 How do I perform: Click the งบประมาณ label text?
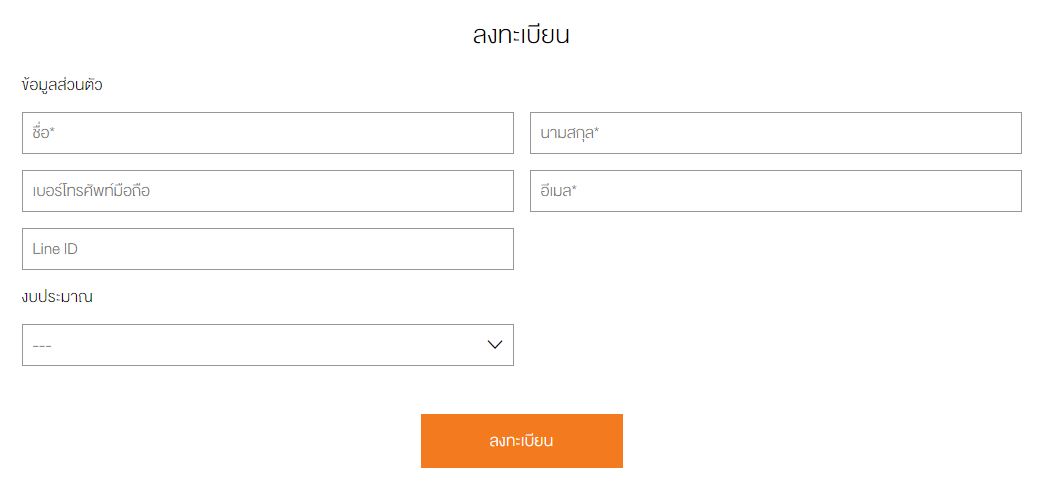point(64,297)
